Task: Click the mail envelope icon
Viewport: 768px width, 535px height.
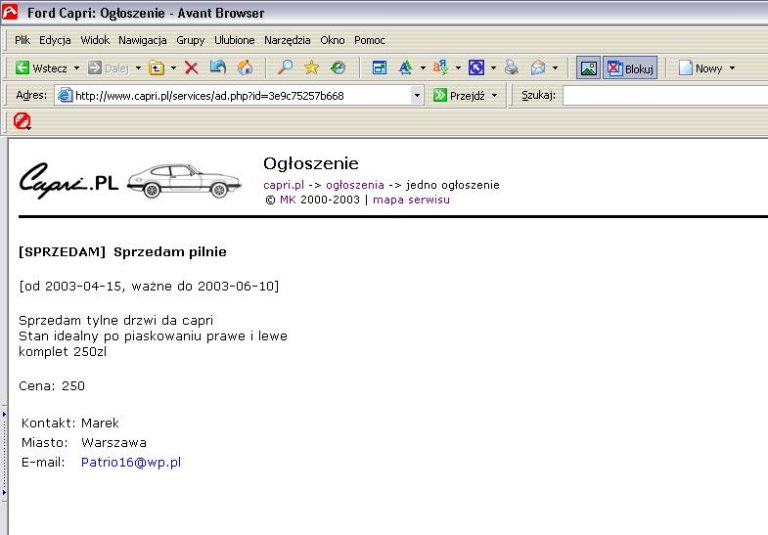Action: [x=538, y=68]
